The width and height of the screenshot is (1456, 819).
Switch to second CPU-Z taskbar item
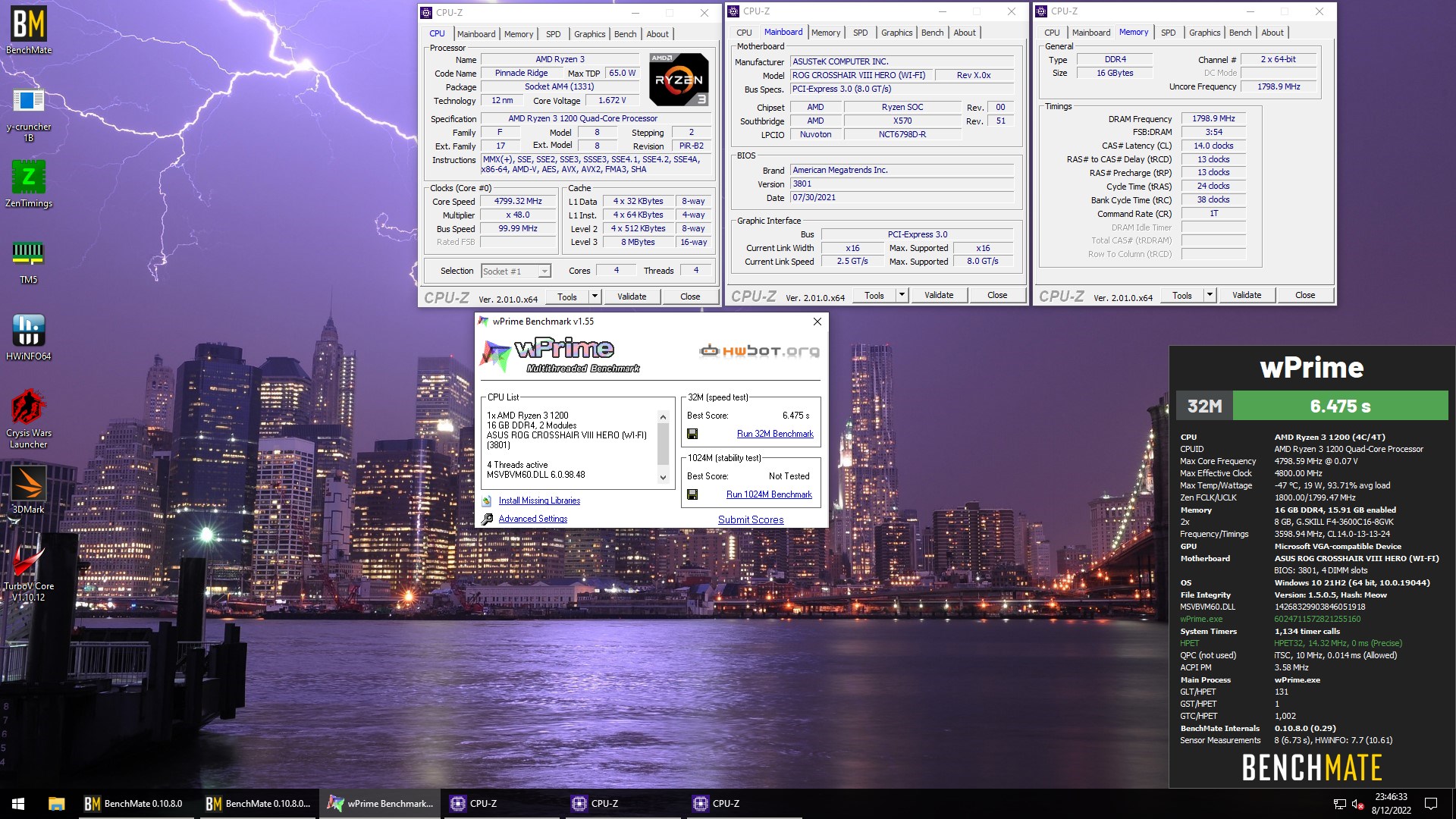tap(622, 804)
